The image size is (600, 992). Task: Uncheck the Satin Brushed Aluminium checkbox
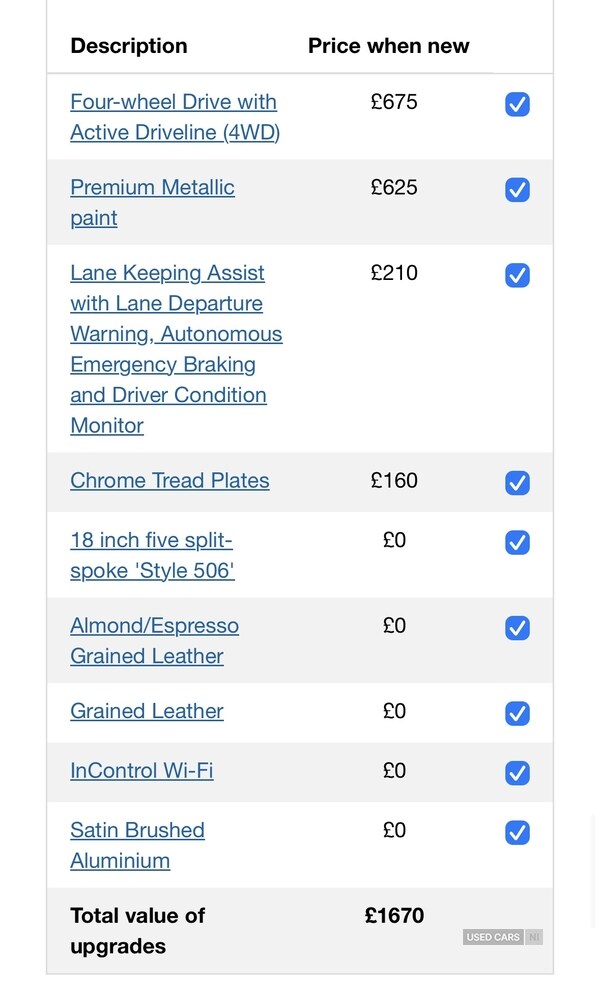517,832
